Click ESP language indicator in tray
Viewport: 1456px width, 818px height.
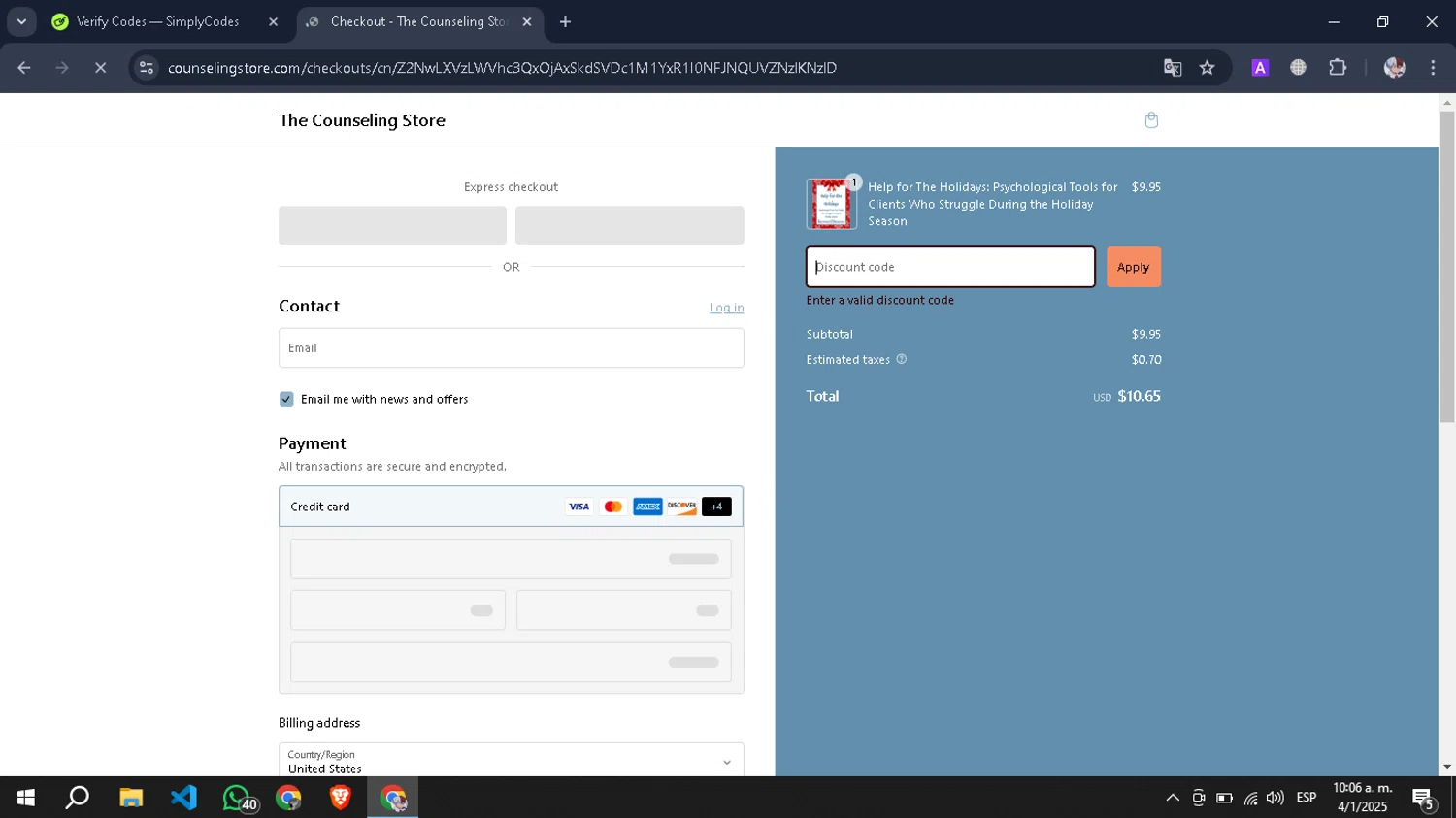tap(1307, 798)
